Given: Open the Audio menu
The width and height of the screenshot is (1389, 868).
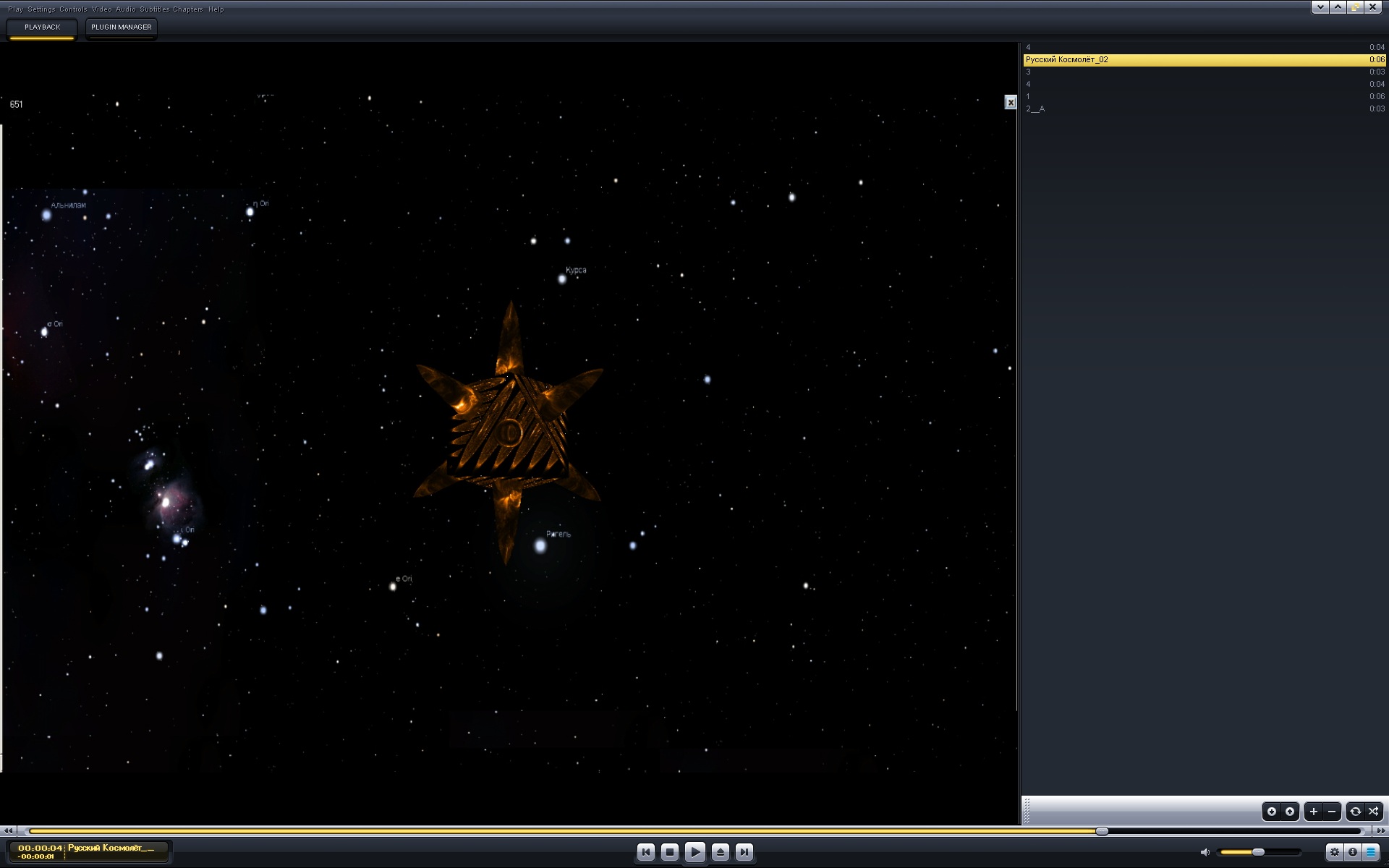Looking at the screenshot, I should tap(125, 9).
